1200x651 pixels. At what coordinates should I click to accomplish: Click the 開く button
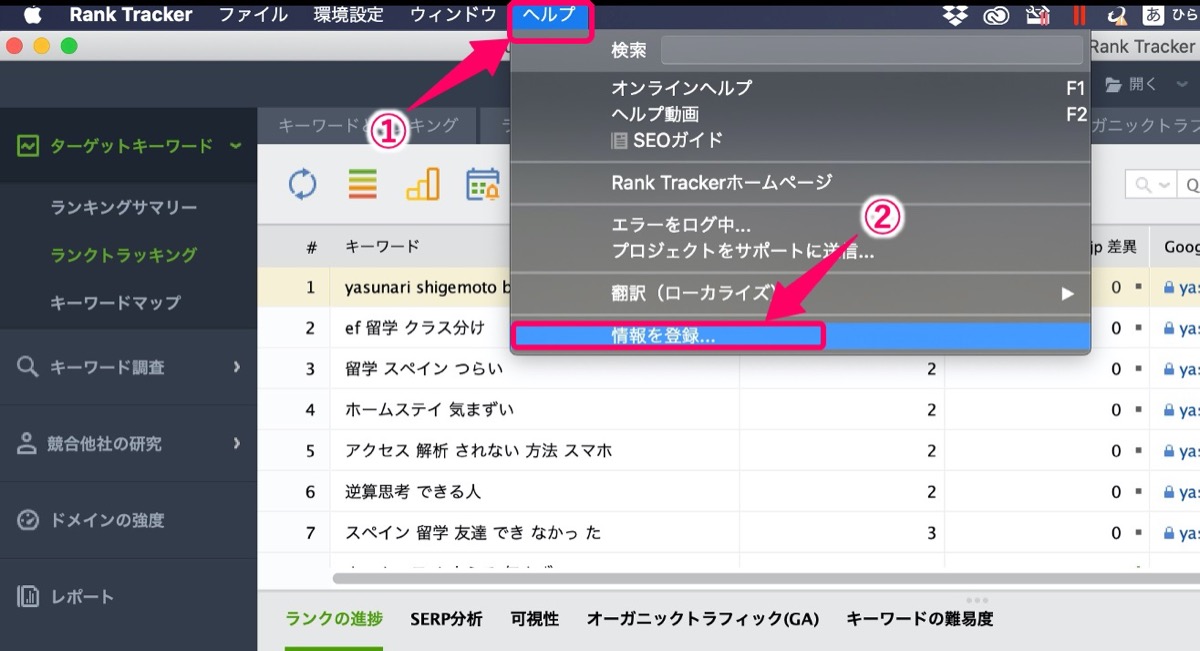1131,85
